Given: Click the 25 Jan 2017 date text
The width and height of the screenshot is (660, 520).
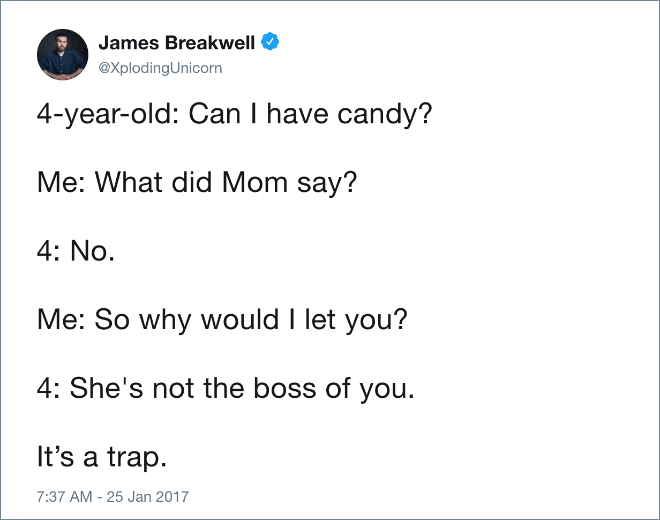Looking at the screenshot, I should [x=147, y=497].
